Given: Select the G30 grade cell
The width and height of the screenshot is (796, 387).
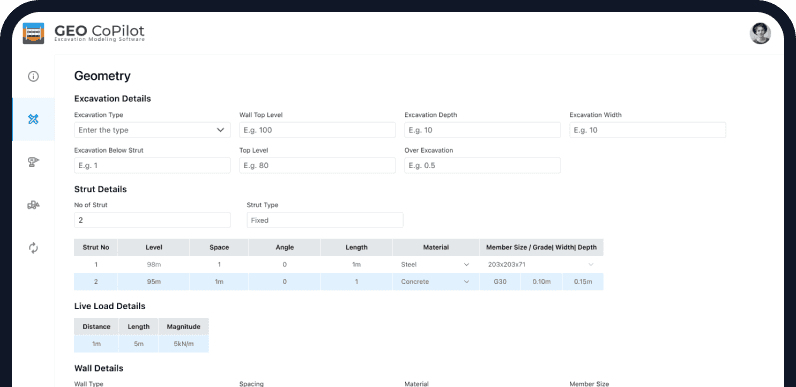Looking at the screenshot, I should (x=500, y=282).
